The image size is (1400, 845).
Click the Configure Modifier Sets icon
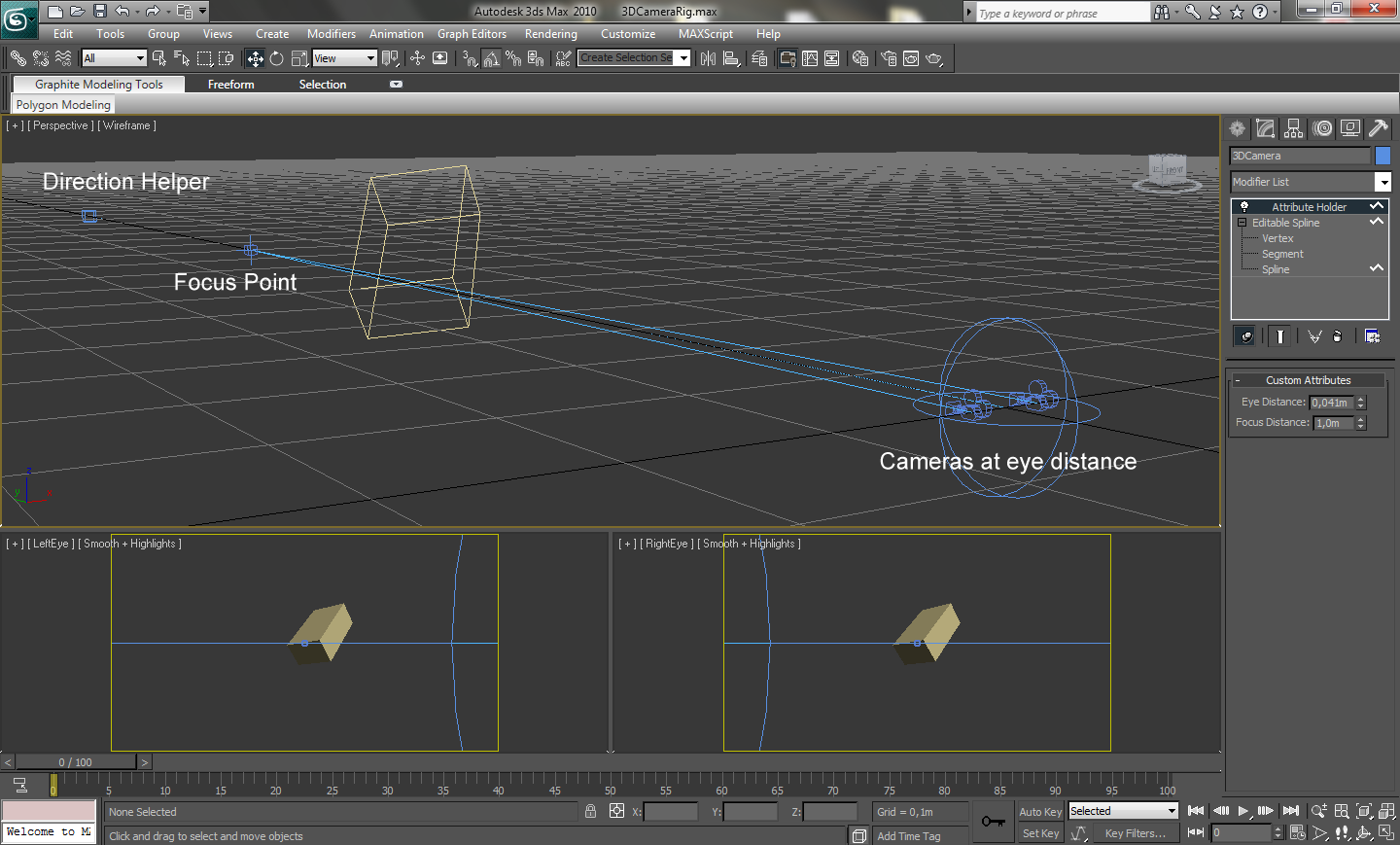click(x=1372, y=336)
